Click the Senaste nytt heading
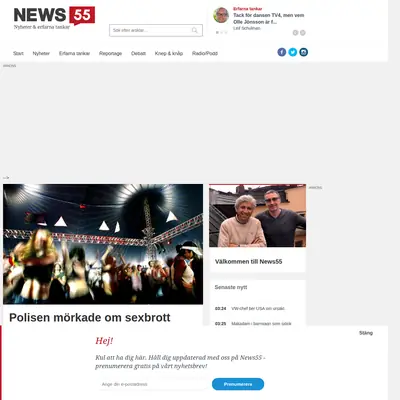 [x=231, y=287]
